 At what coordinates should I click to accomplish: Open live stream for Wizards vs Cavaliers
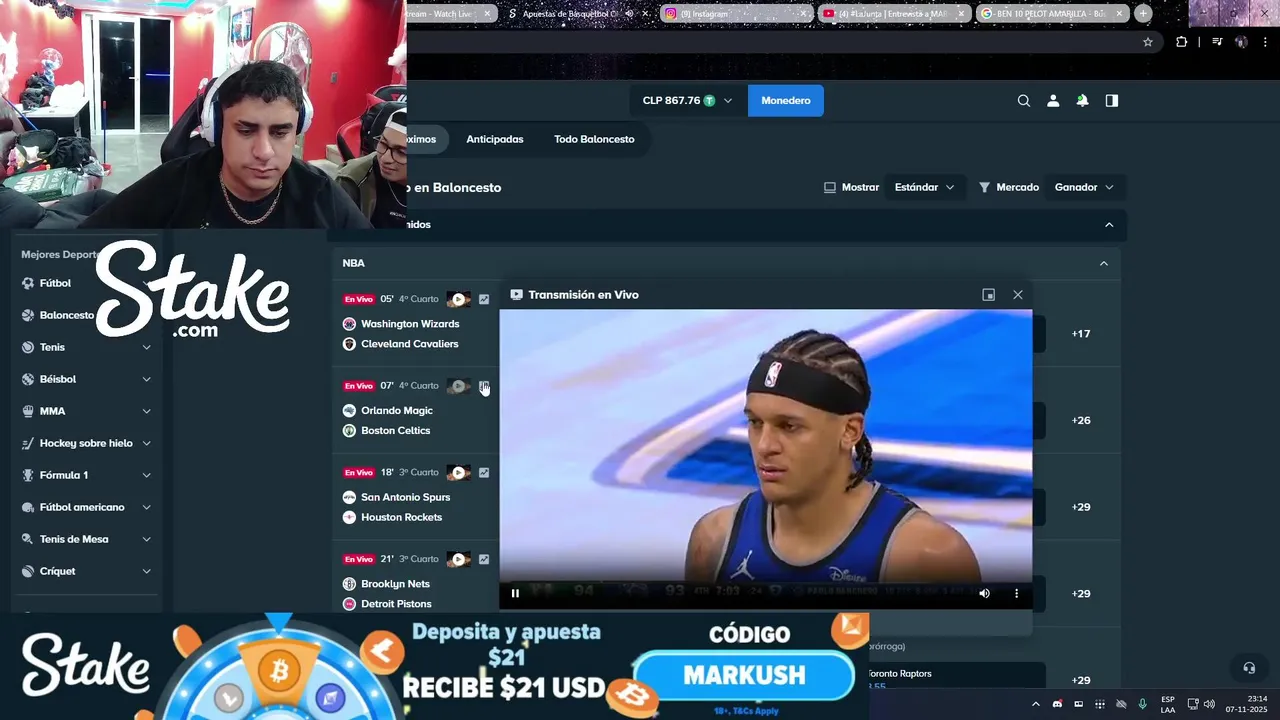[x=458, y=299]
